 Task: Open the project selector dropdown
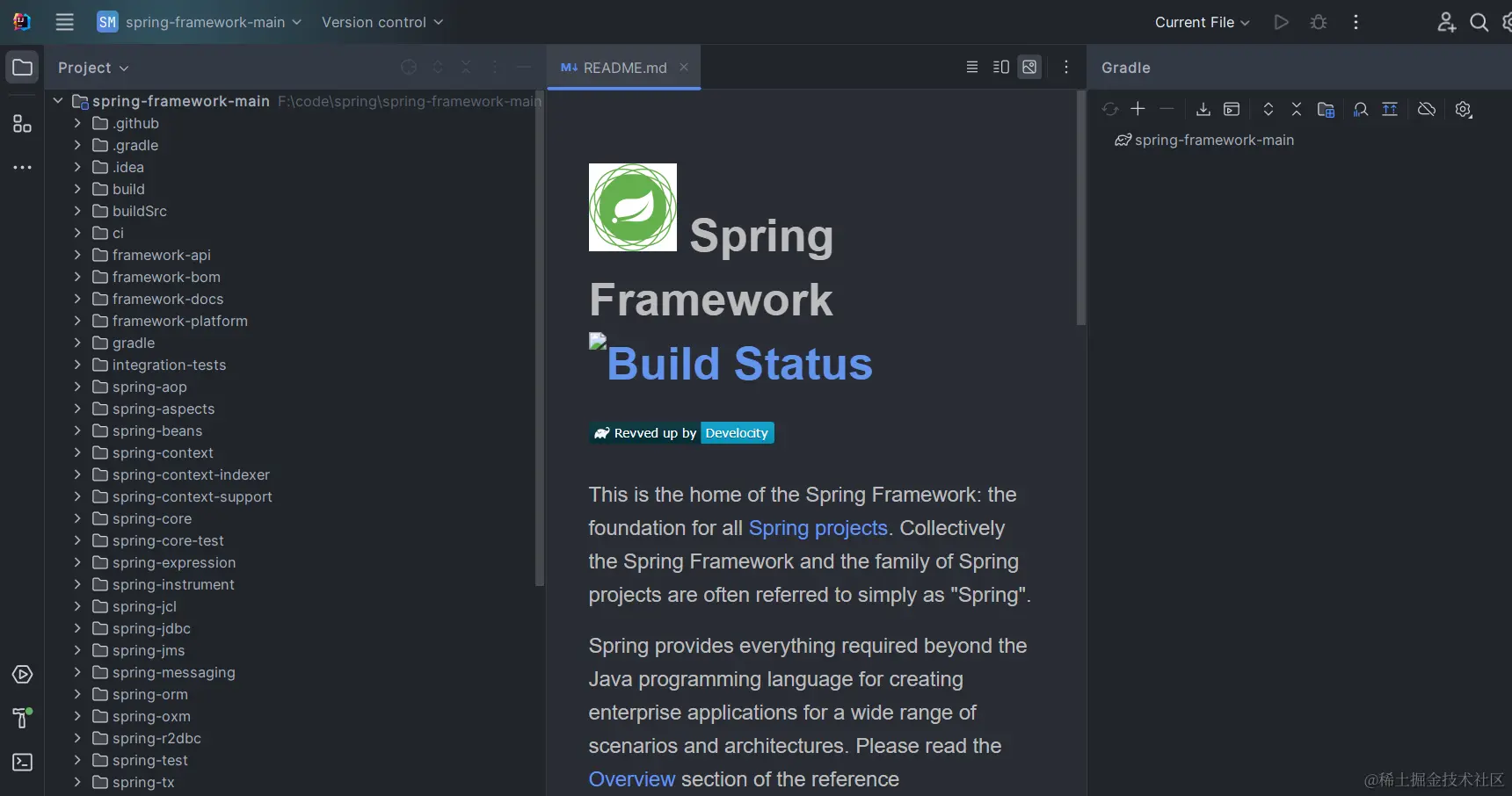click(x=200, y=22)
